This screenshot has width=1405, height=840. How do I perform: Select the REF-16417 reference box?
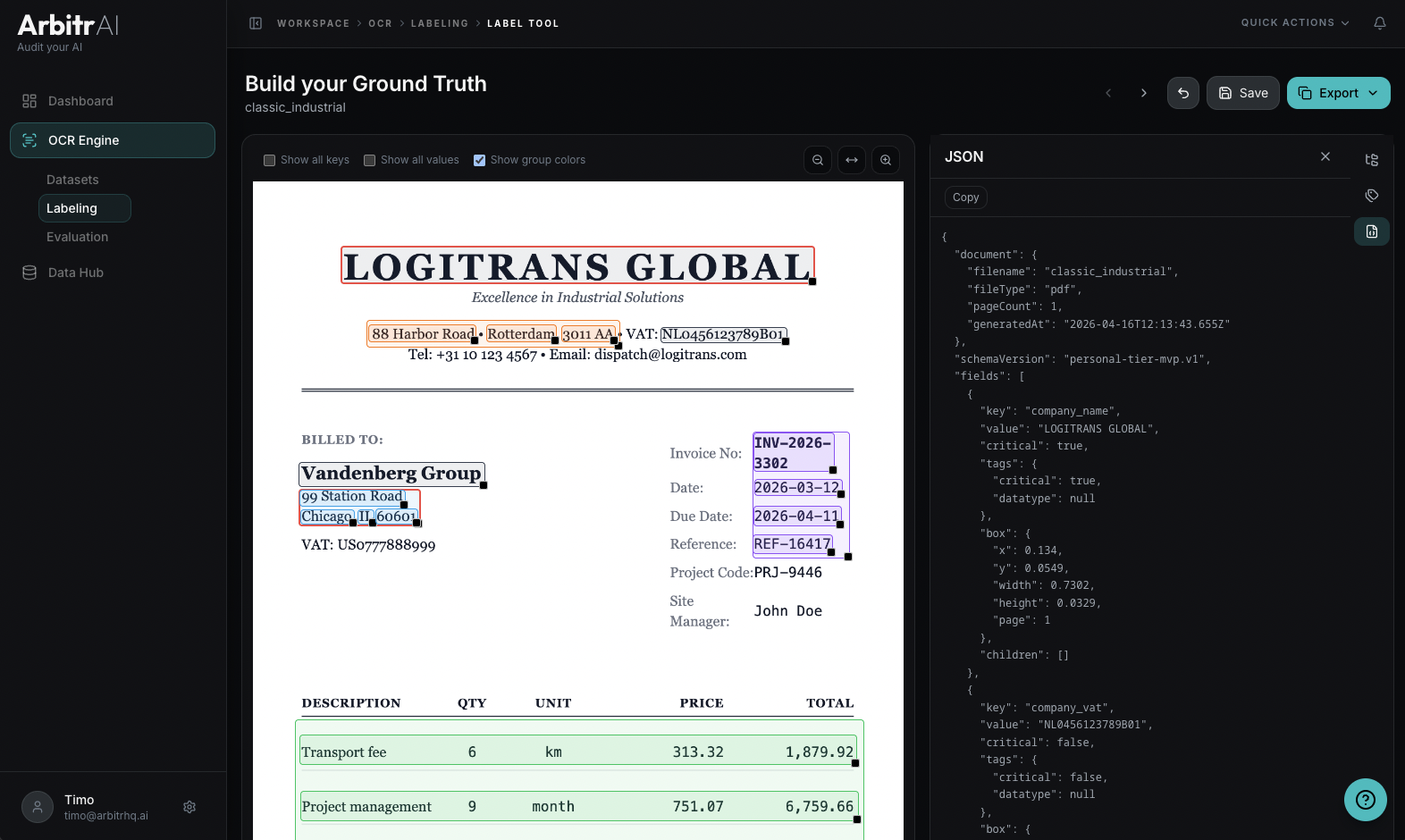click(793, 544)
